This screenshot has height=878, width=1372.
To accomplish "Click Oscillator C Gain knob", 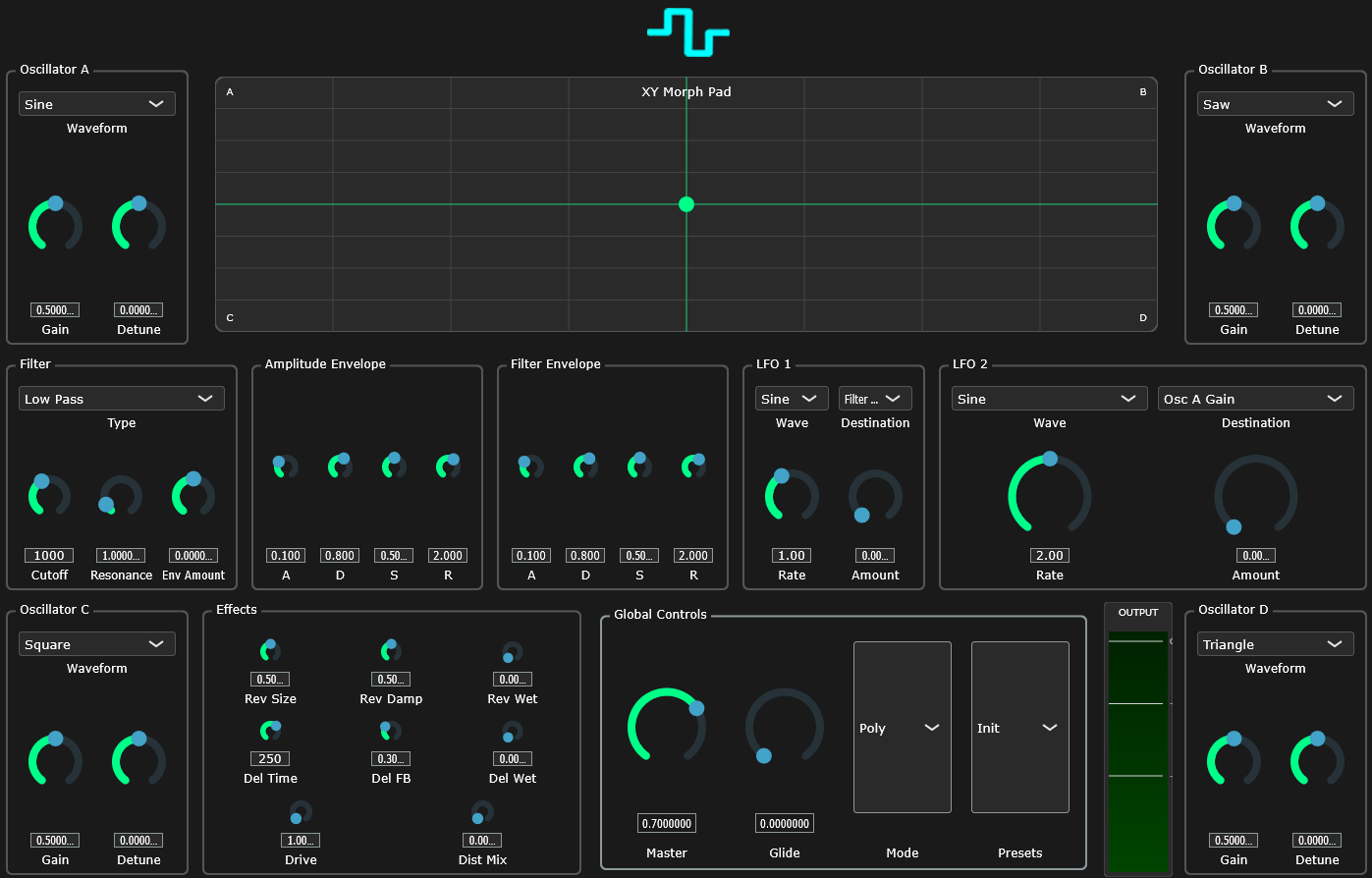I will 55,759.
